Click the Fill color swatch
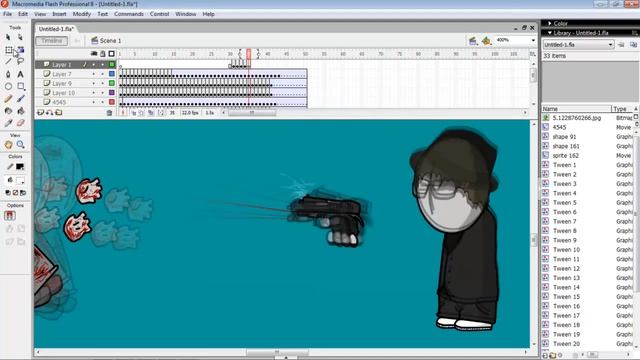Screen dimensions: 640x360 pos(20,180)
